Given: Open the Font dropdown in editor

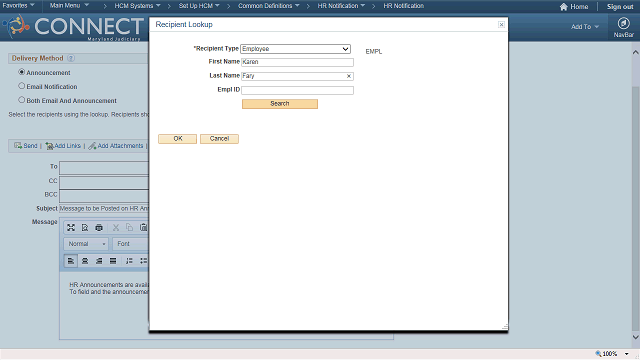Looking at the screenshot, I should (130, 244).
